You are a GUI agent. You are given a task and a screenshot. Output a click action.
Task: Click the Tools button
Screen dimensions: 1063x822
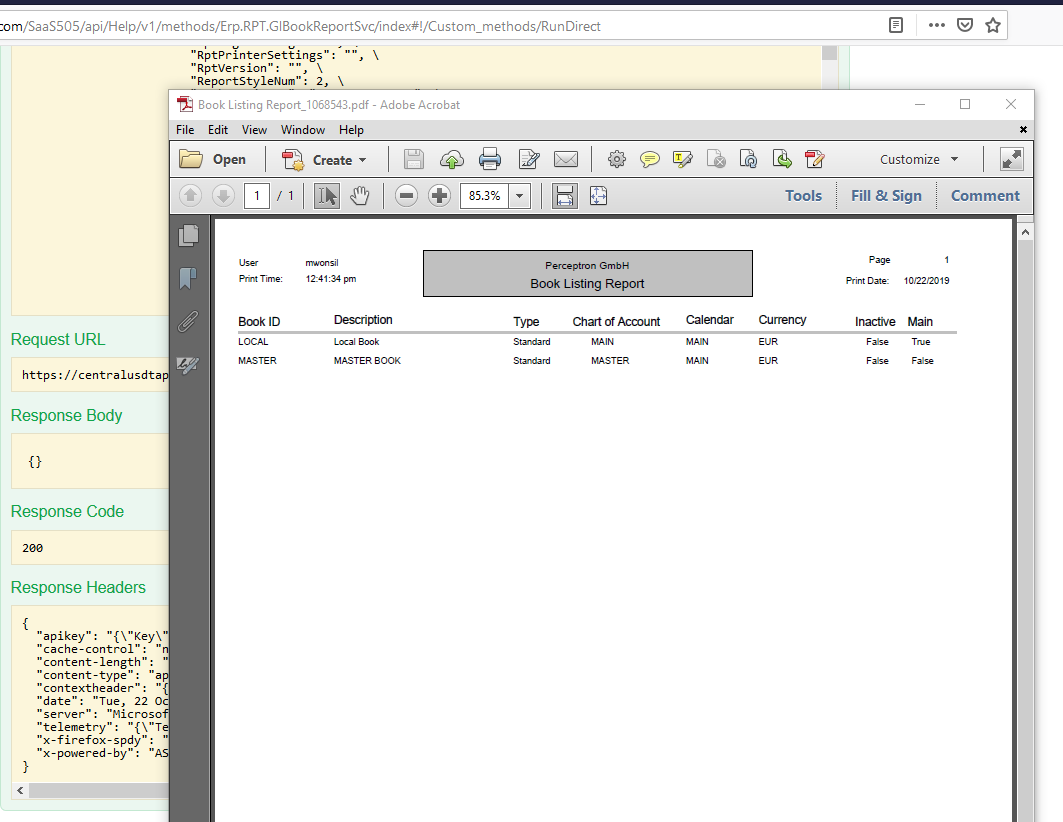tap(803, 195)
